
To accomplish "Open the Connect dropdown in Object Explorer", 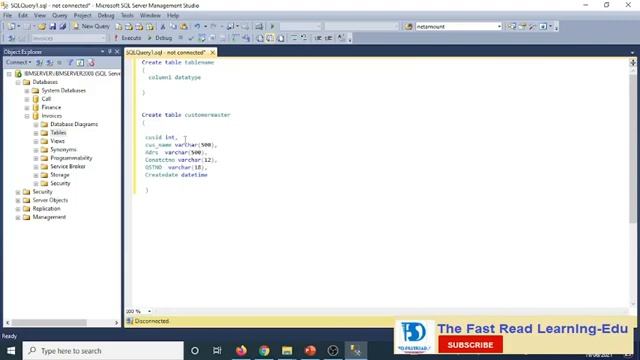I will (x=18, y=62).
